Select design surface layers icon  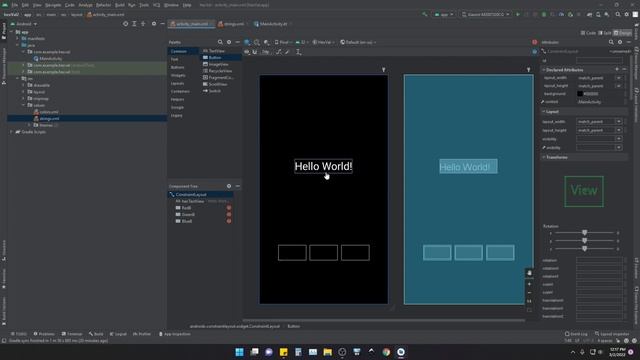[x=247, y=42]
